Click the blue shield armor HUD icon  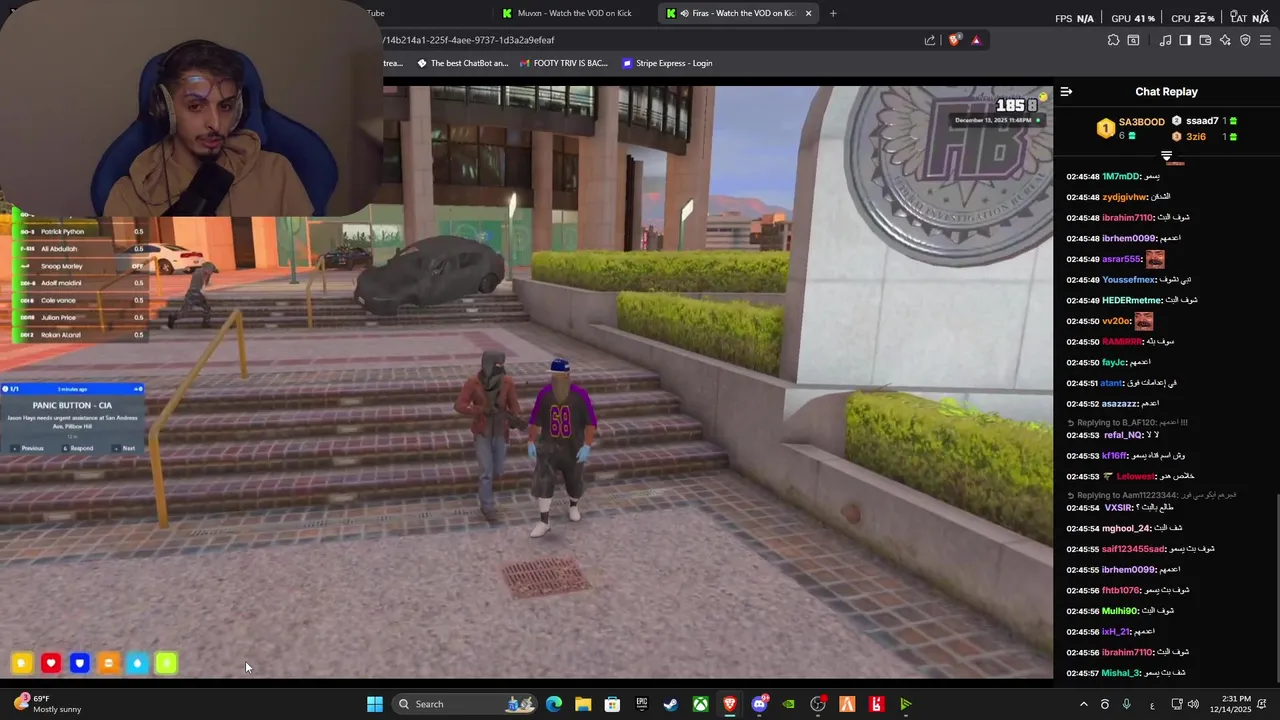tap(80, 663)
